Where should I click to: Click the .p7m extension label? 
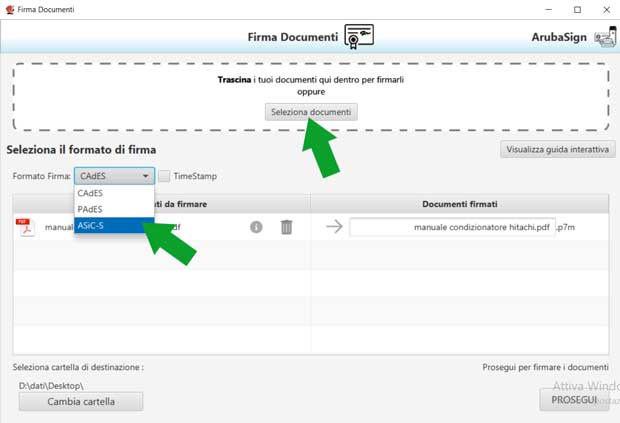click(x=565, y=227)
